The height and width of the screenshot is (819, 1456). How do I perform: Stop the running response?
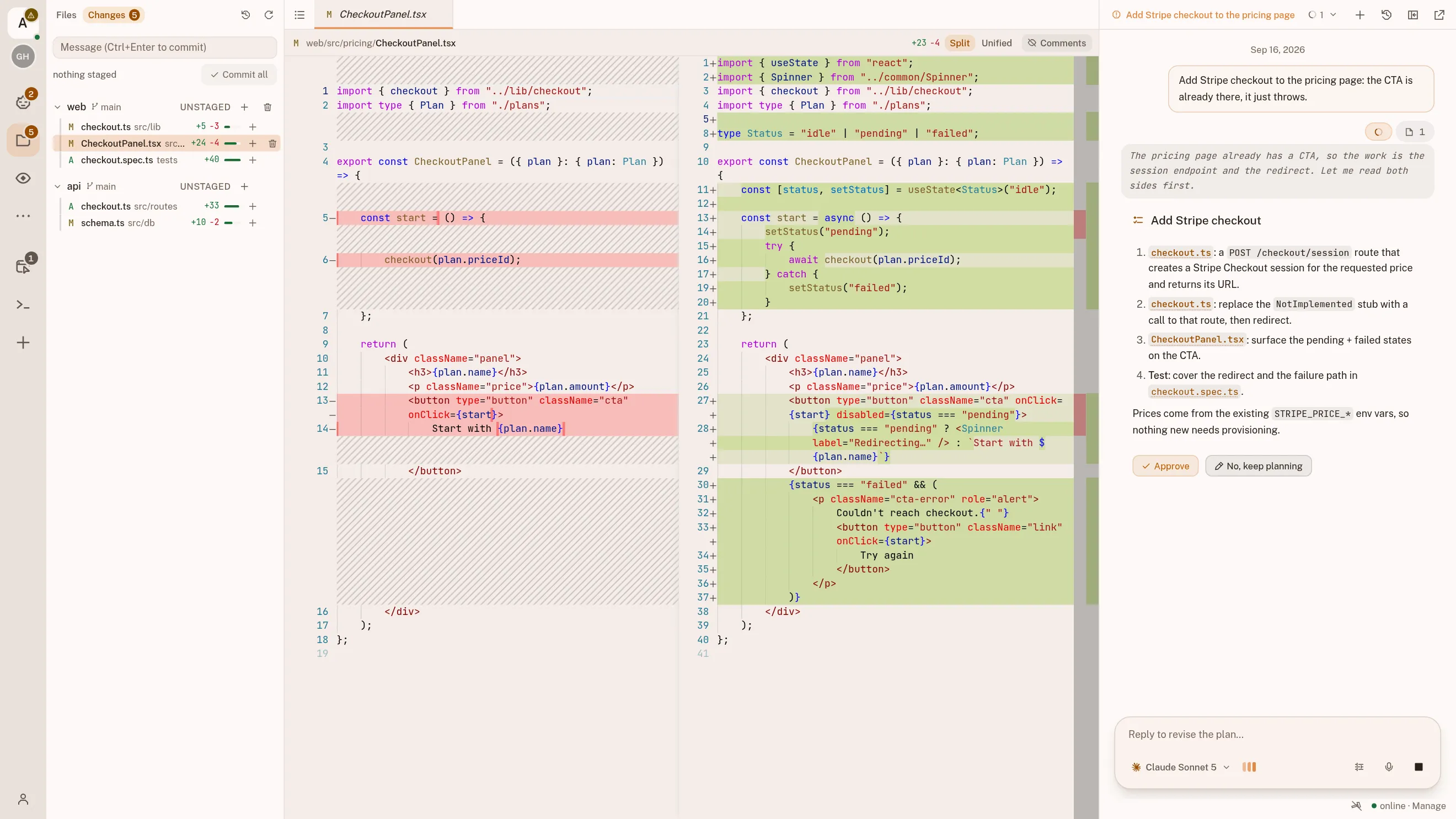pyautogui.click(x=1418, y=767)
